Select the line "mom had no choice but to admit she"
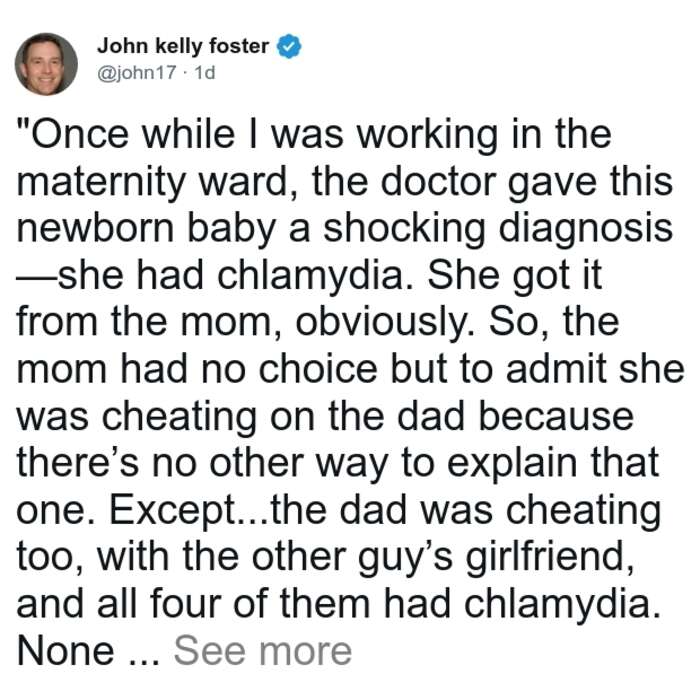Screen dimensions: 700x700 (350, 371)
